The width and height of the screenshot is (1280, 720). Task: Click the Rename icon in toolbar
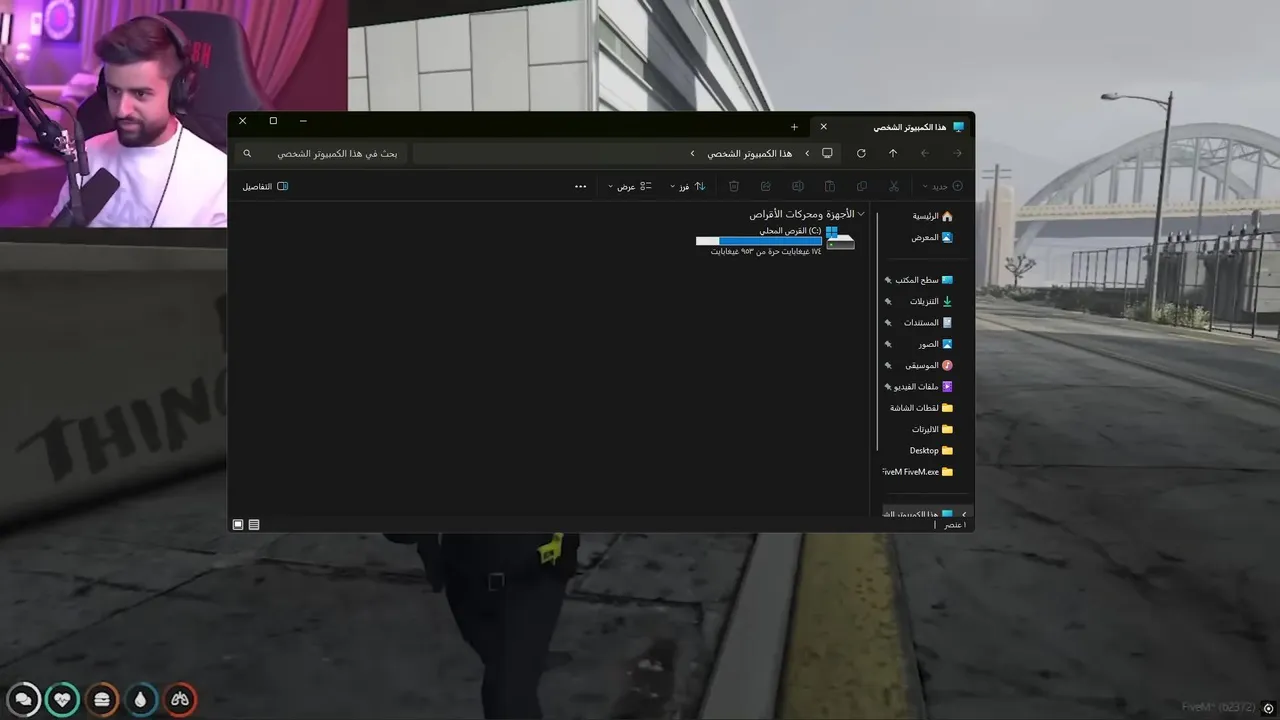(798, 186)
